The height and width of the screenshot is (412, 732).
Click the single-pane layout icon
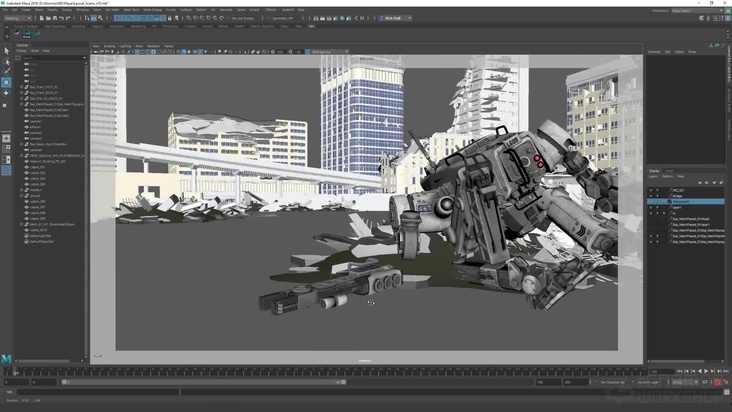(x=6, y=138)
